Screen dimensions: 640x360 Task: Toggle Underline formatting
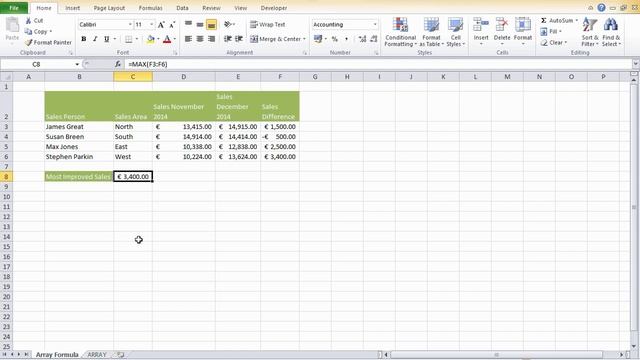pos(107,39)
